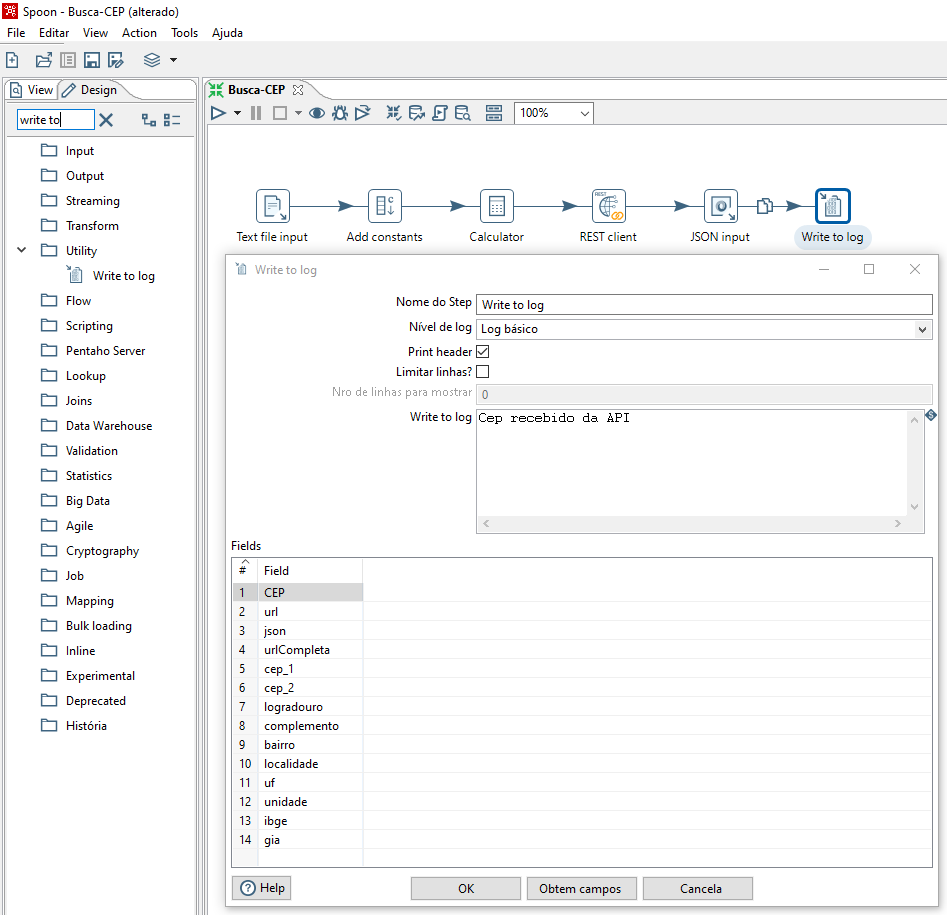Viewport: 947px width, 915px height.
Task: Open the zoom level combo box
Action: click(586, 113)
